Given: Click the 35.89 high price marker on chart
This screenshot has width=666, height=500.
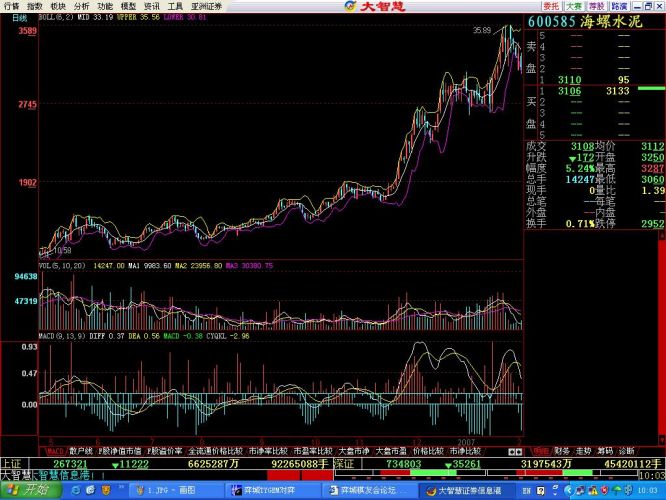Looking at the screenshot, I should click(482, 30).
